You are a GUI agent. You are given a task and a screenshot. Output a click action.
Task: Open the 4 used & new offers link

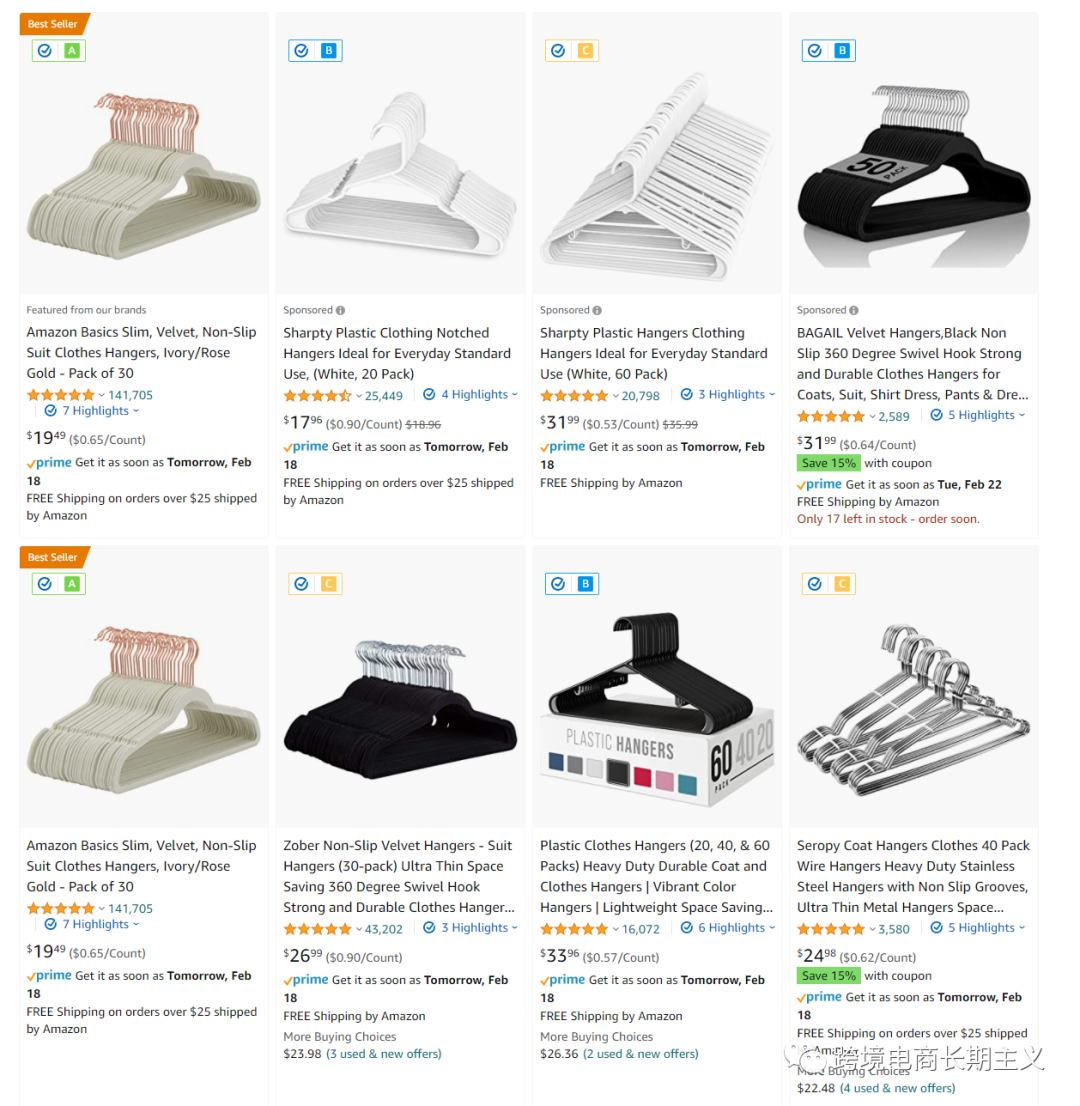pos(898,1088)
